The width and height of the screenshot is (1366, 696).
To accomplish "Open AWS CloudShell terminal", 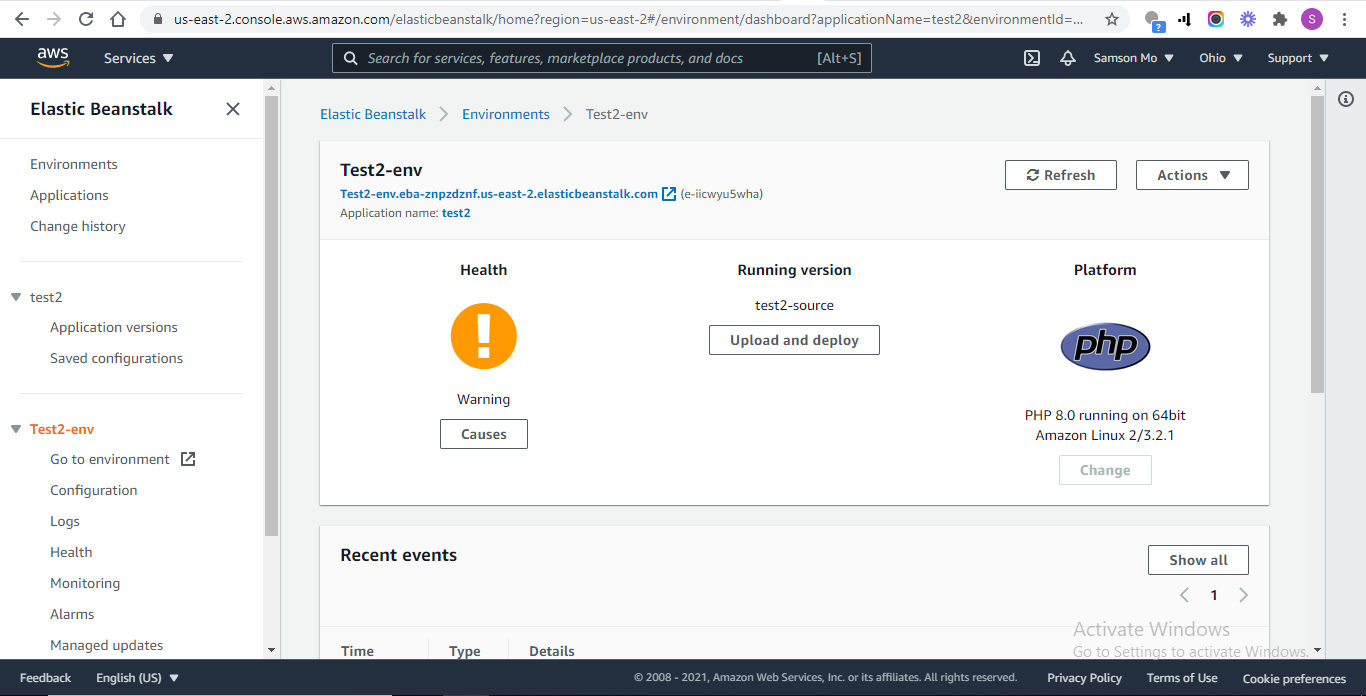I will tap(1031, 58).
